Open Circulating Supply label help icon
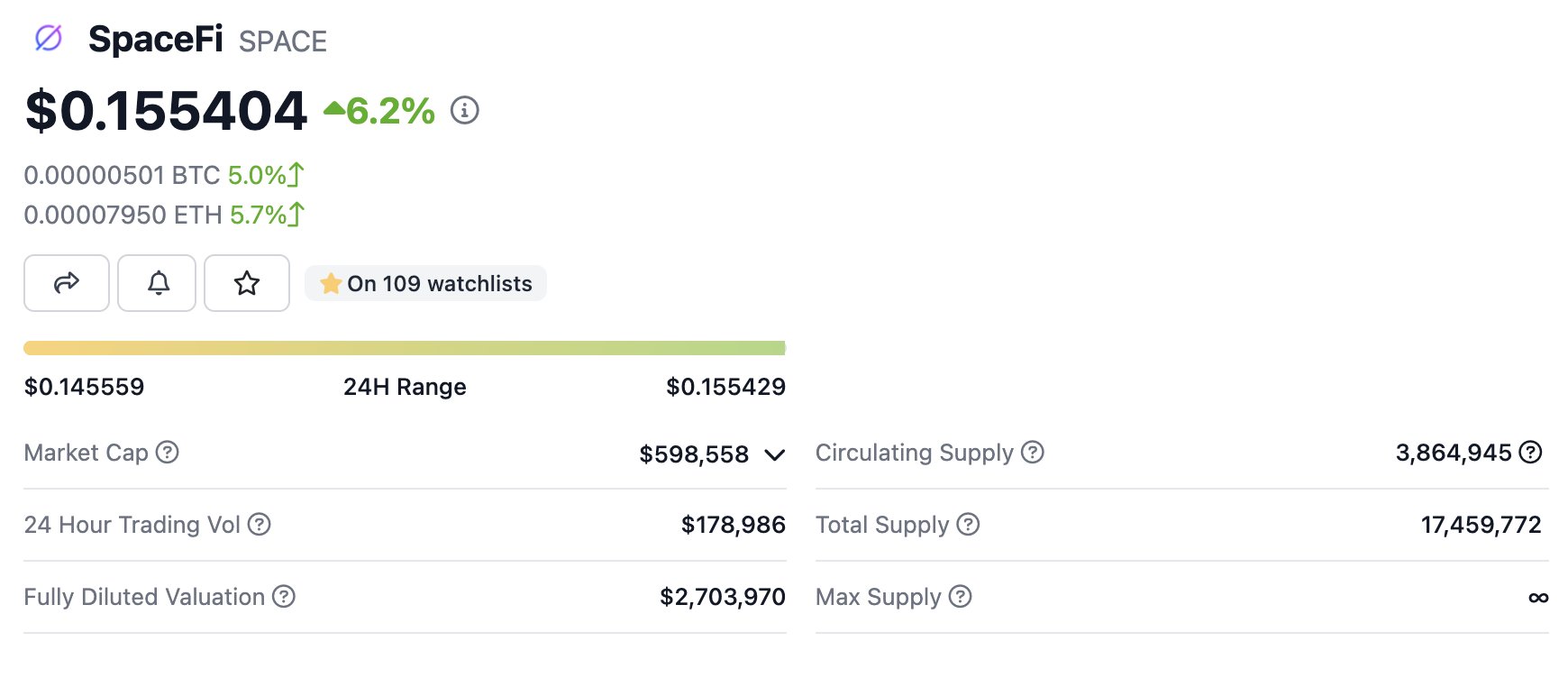This screenshot has width=1568, height=678. pos(1033,452)
